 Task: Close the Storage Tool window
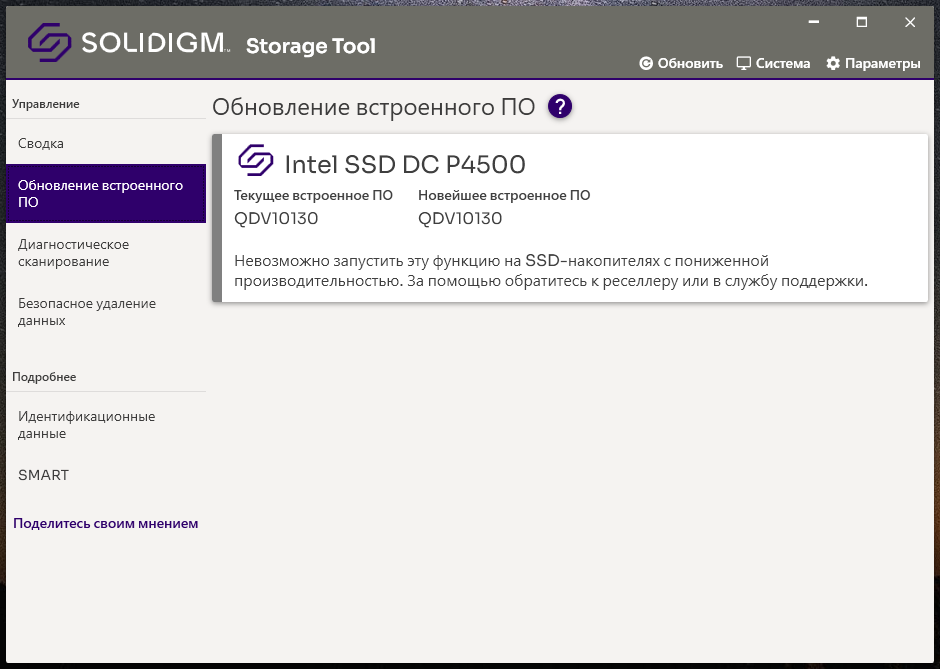[x=910, y=22]
